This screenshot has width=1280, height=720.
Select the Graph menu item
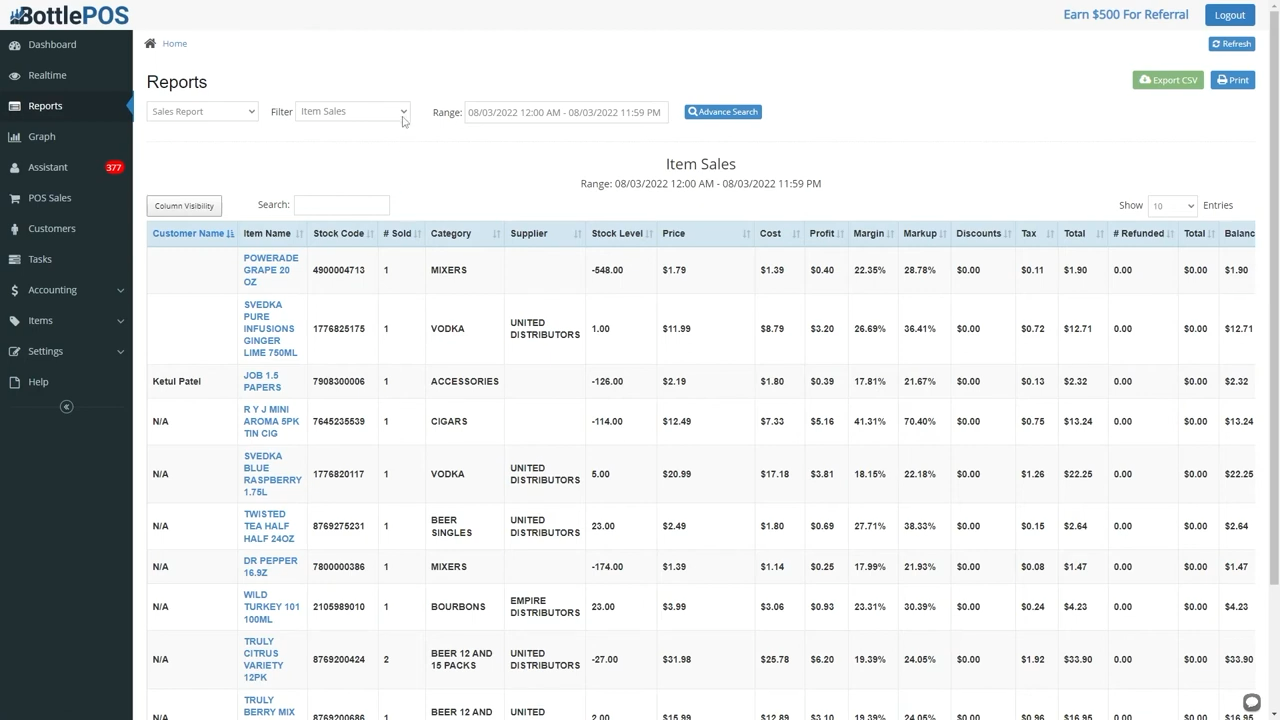click(x=42, y=137)
